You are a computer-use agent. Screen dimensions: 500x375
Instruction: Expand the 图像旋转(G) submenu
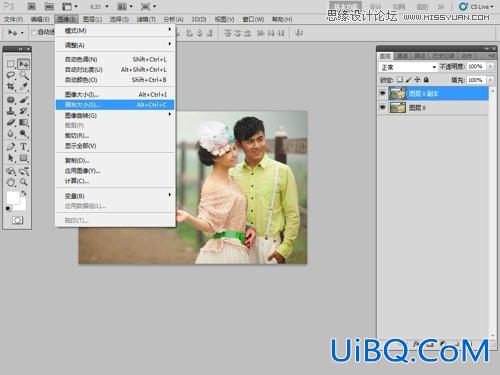click(115, 115)
